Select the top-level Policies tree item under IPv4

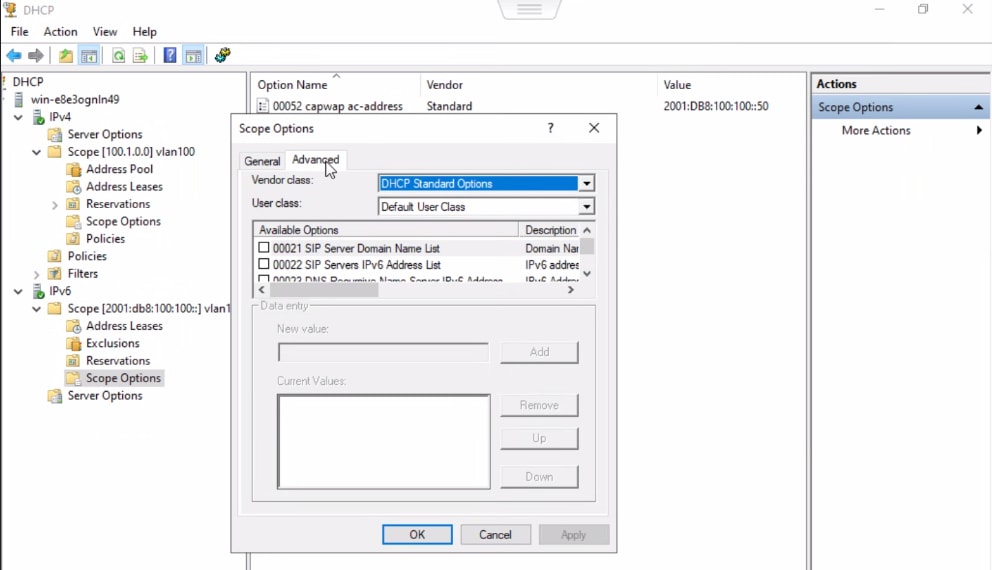(x=87, y=256)
